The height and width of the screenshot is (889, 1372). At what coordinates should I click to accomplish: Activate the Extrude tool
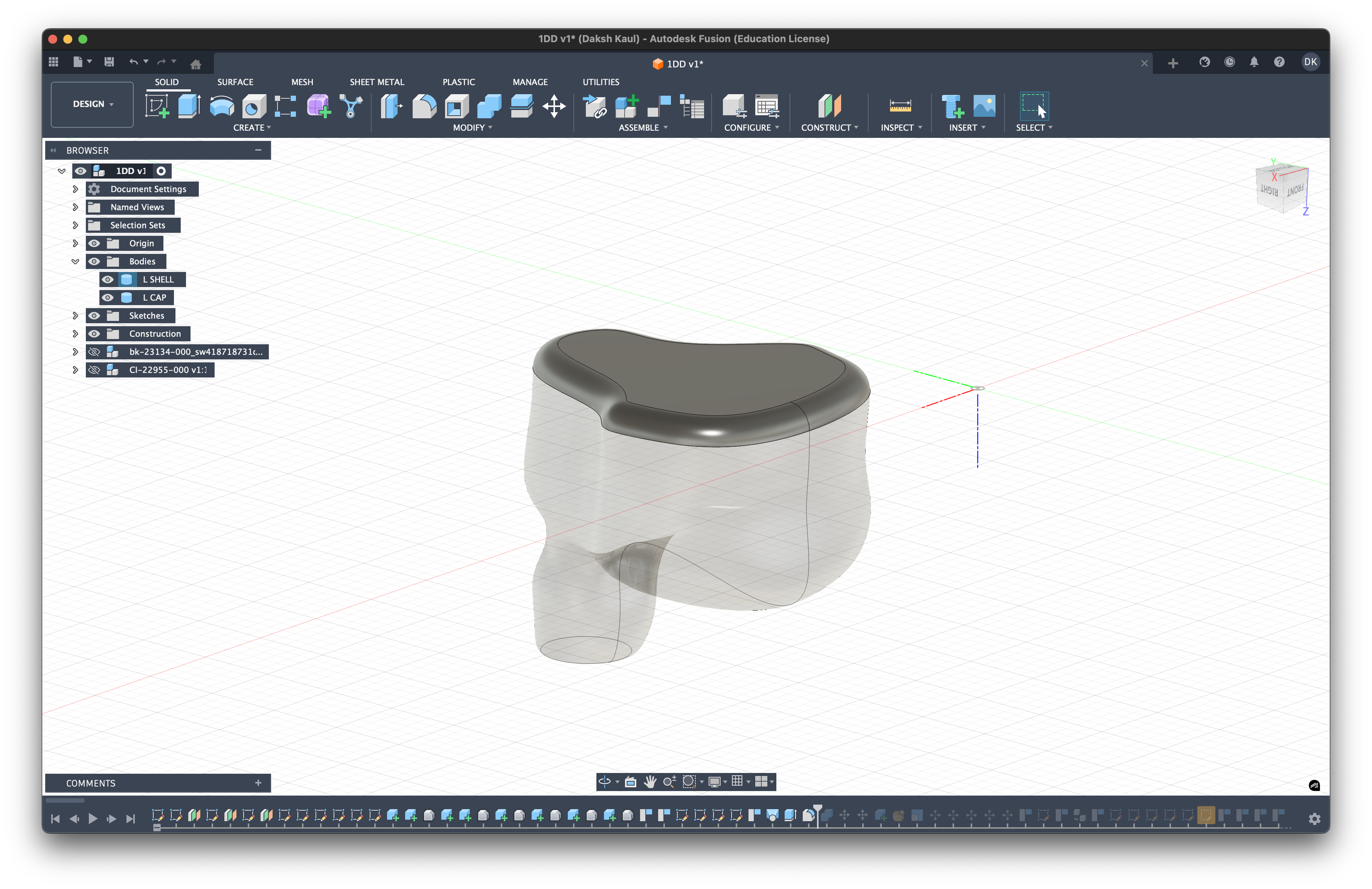(x=189, y=106)
